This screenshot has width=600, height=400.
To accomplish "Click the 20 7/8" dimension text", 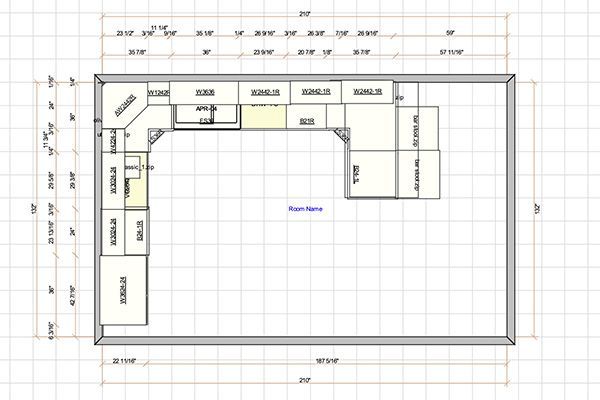I will pyautogui.click(x=306, y=52).
